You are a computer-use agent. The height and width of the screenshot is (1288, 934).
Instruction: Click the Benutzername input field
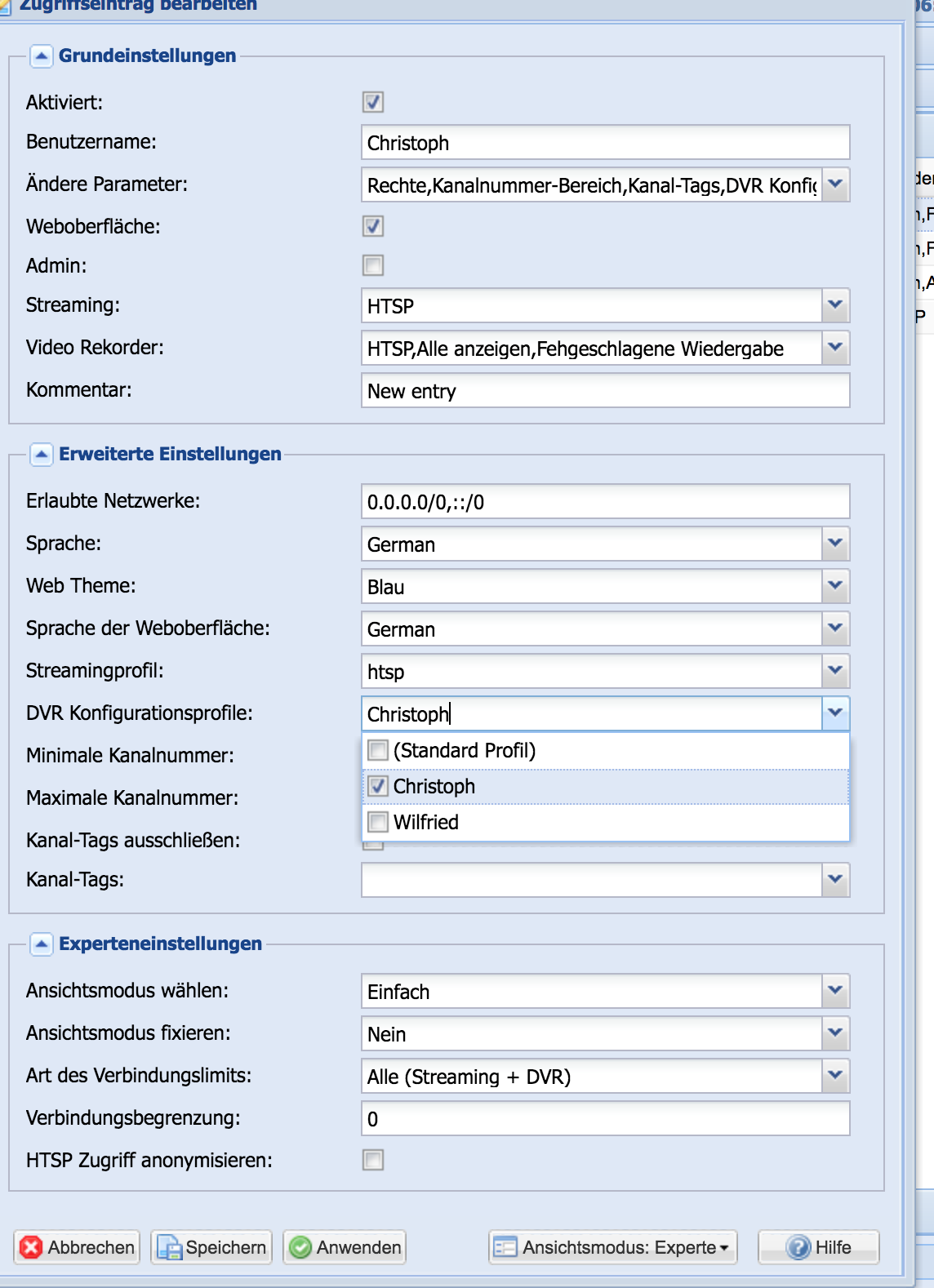click(x=606, y=142)
